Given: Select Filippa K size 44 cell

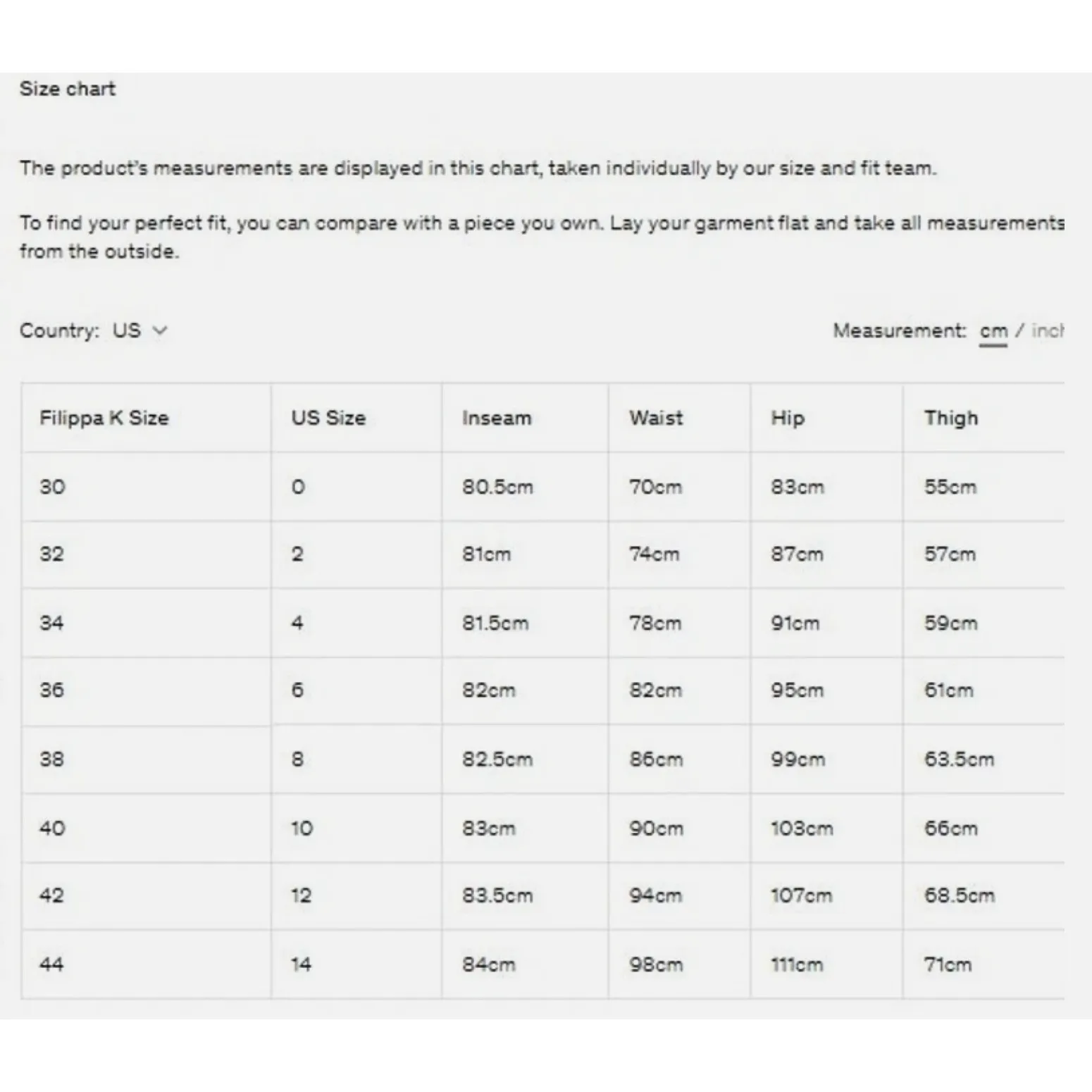Looking at the screenshot, I should [52, 964].
